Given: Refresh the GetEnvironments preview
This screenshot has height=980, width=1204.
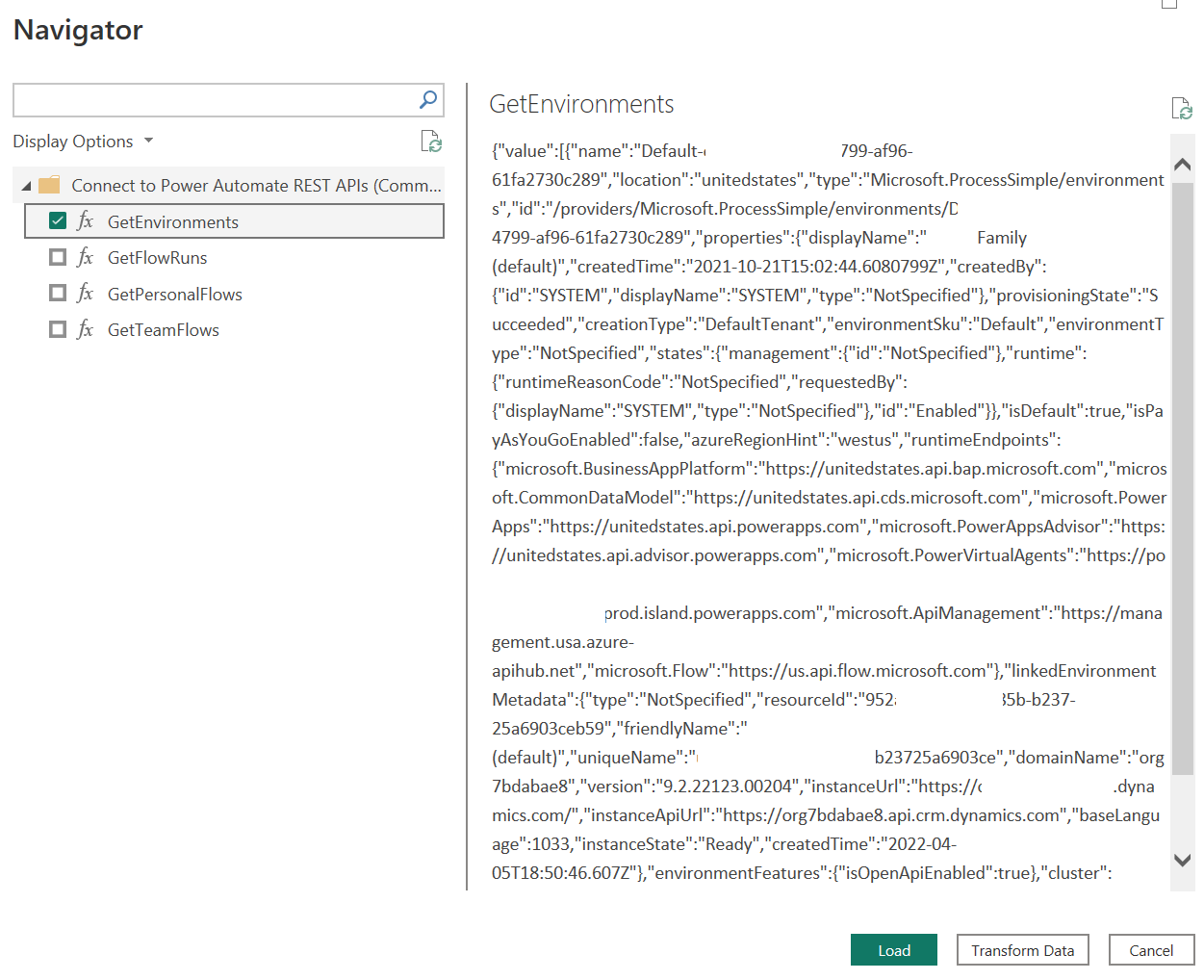Looking at the screenshot, I should click(1182, 109).
